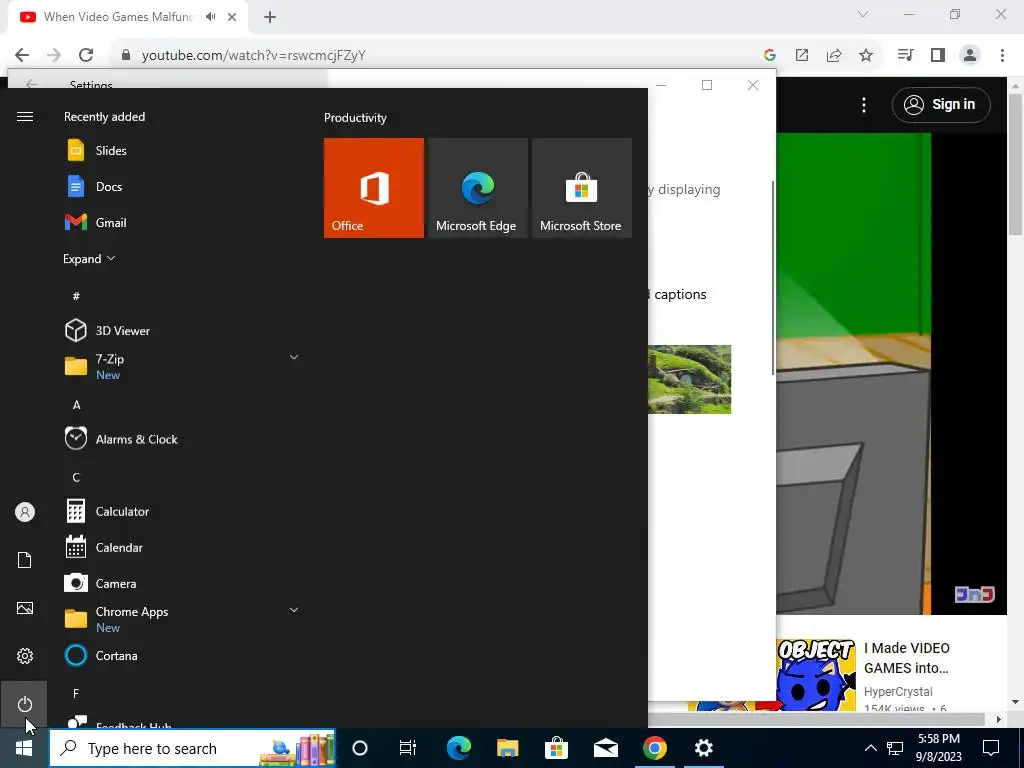Click the Power button in Start menu
Screen dimensions: 1024x768
coord(24,704)
